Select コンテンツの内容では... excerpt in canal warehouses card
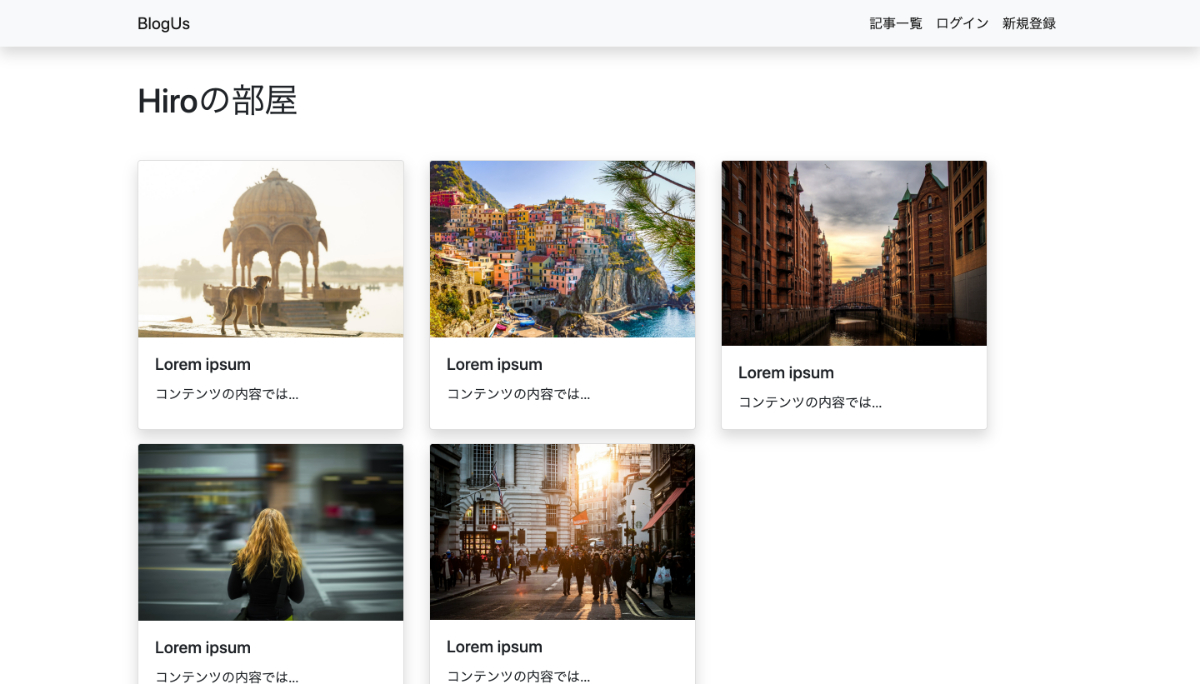 point(810,403)
